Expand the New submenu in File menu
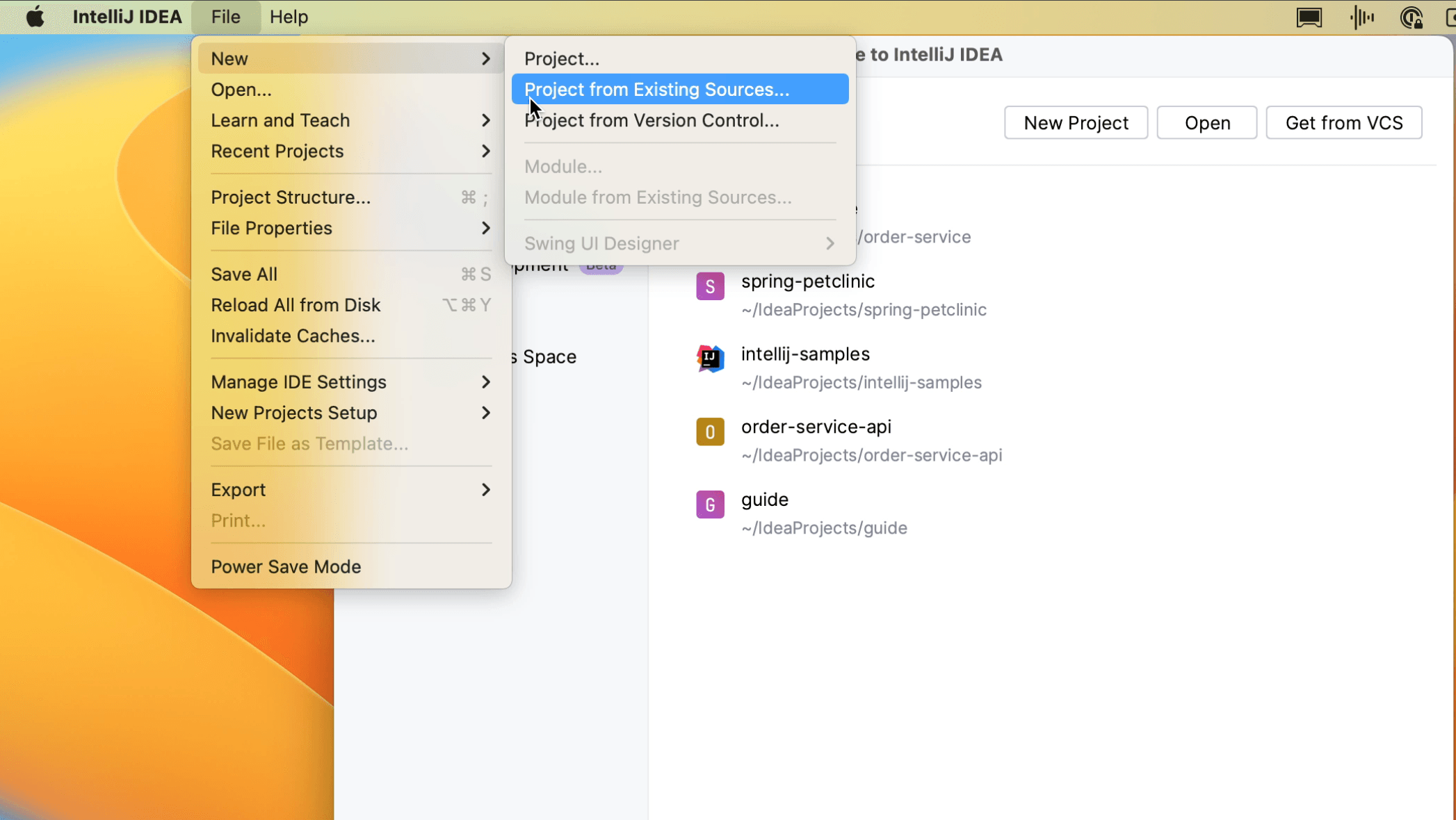Viewport: 1456px width, 820px height. coord(351,58)
